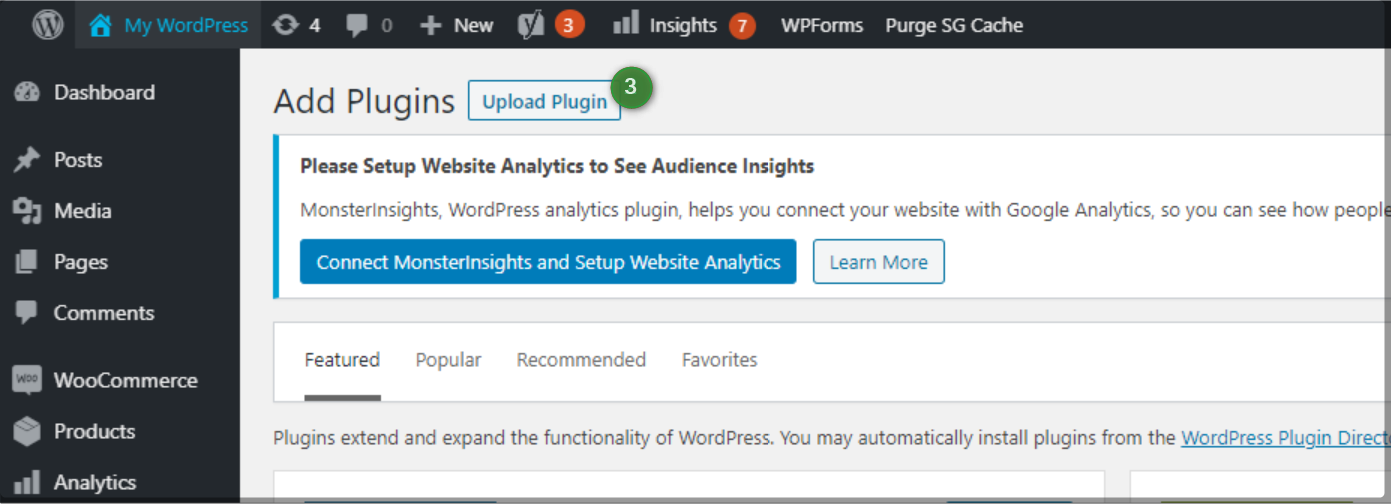The height and width of the screenshot is (504, 1391).
Task: Click the Posts pushpin icon
Action: pyautogui.click(x=27, y=160)
